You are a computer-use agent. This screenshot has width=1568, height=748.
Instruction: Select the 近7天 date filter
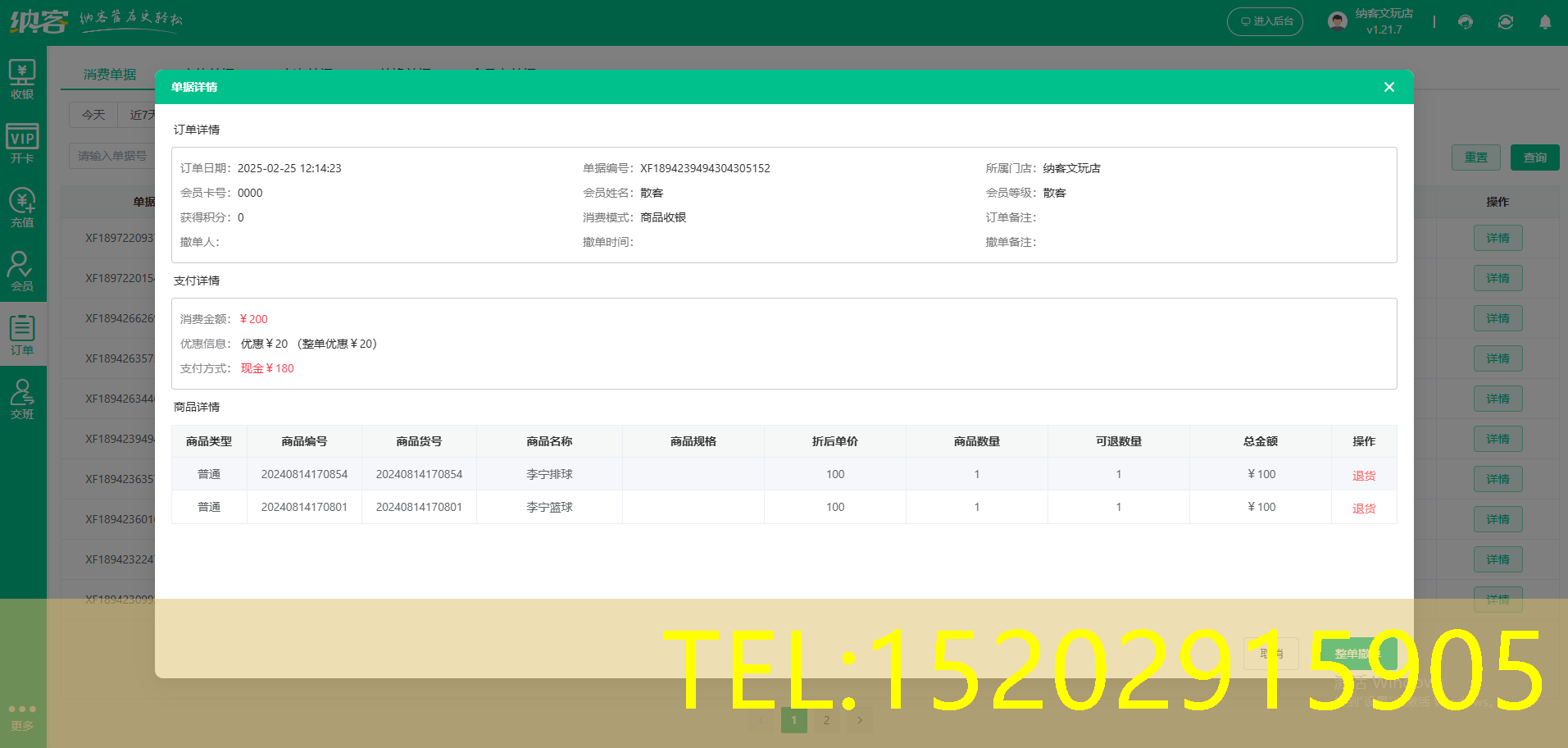[141, 114]
